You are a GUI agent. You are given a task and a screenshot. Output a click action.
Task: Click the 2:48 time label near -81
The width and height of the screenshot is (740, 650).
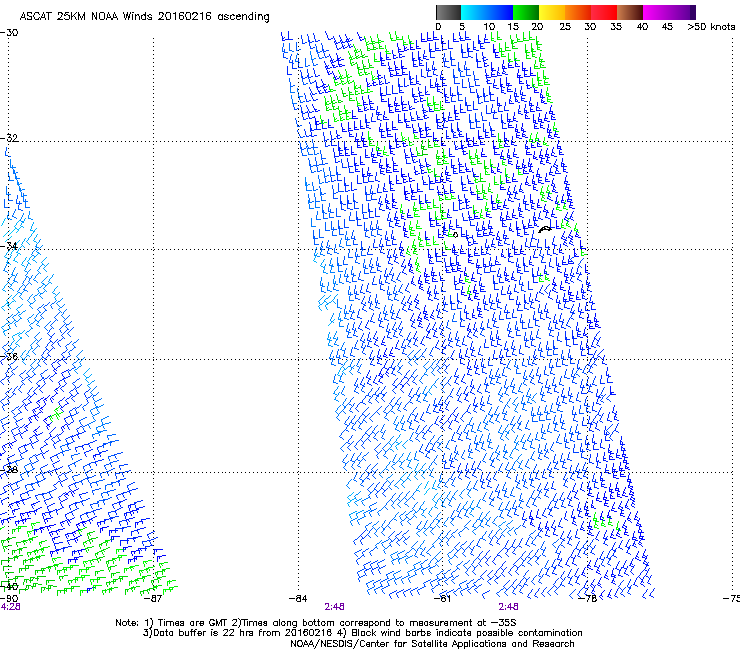tap(508, 607)
